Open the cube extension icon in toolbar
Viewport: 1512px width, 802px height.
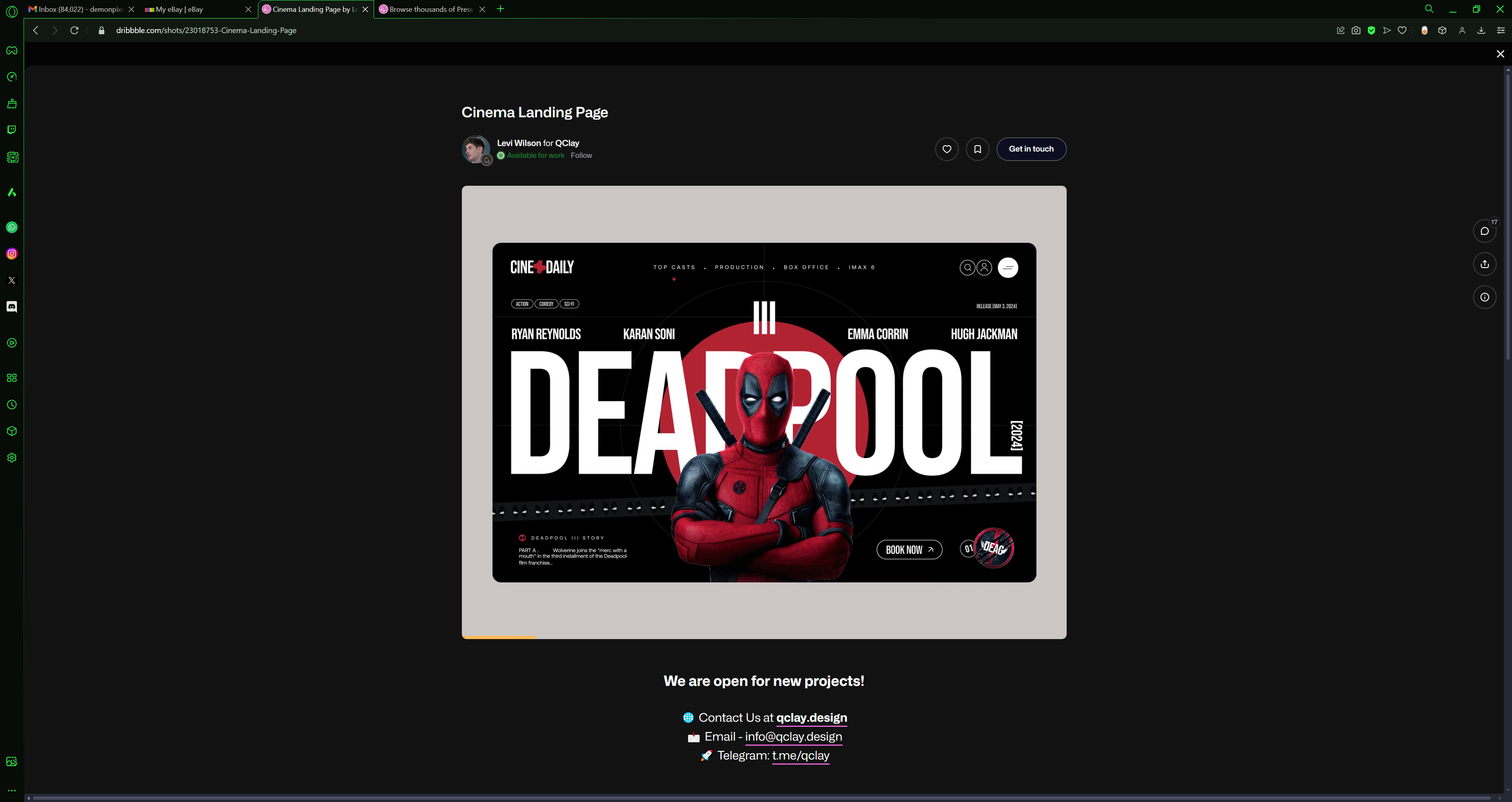click(x=1442, y=31)
